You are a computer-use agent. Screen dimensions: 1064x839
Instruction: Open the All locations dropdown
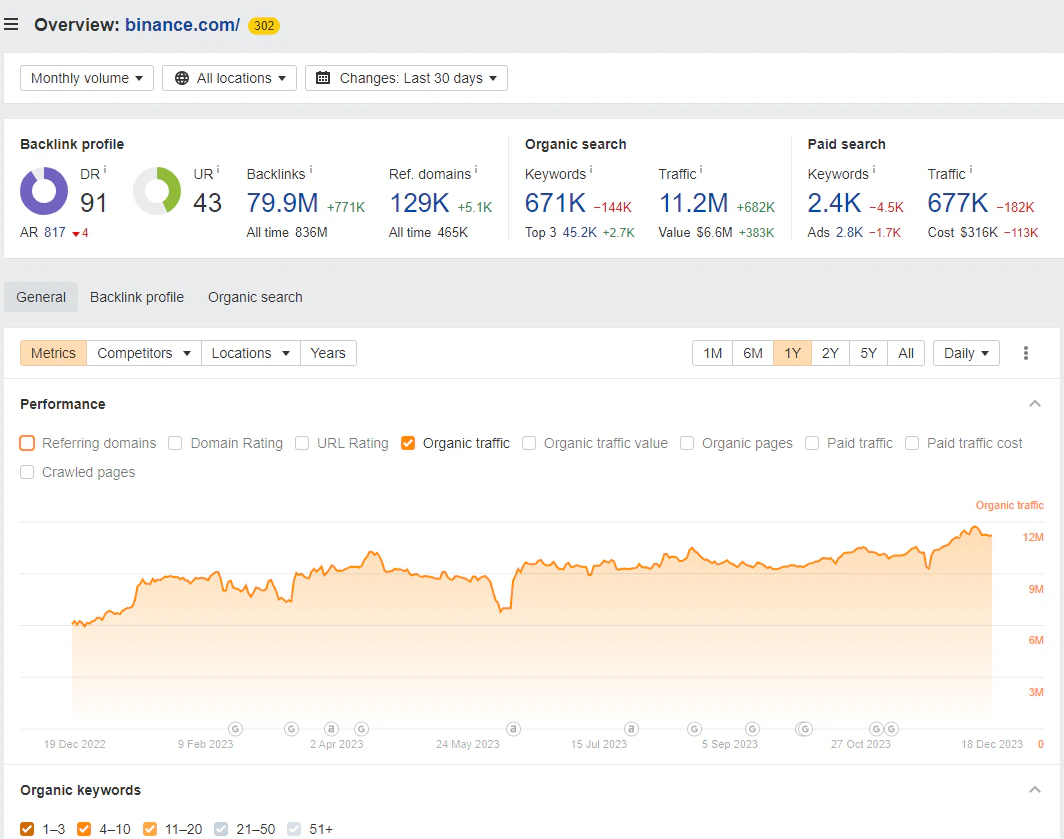229,78
